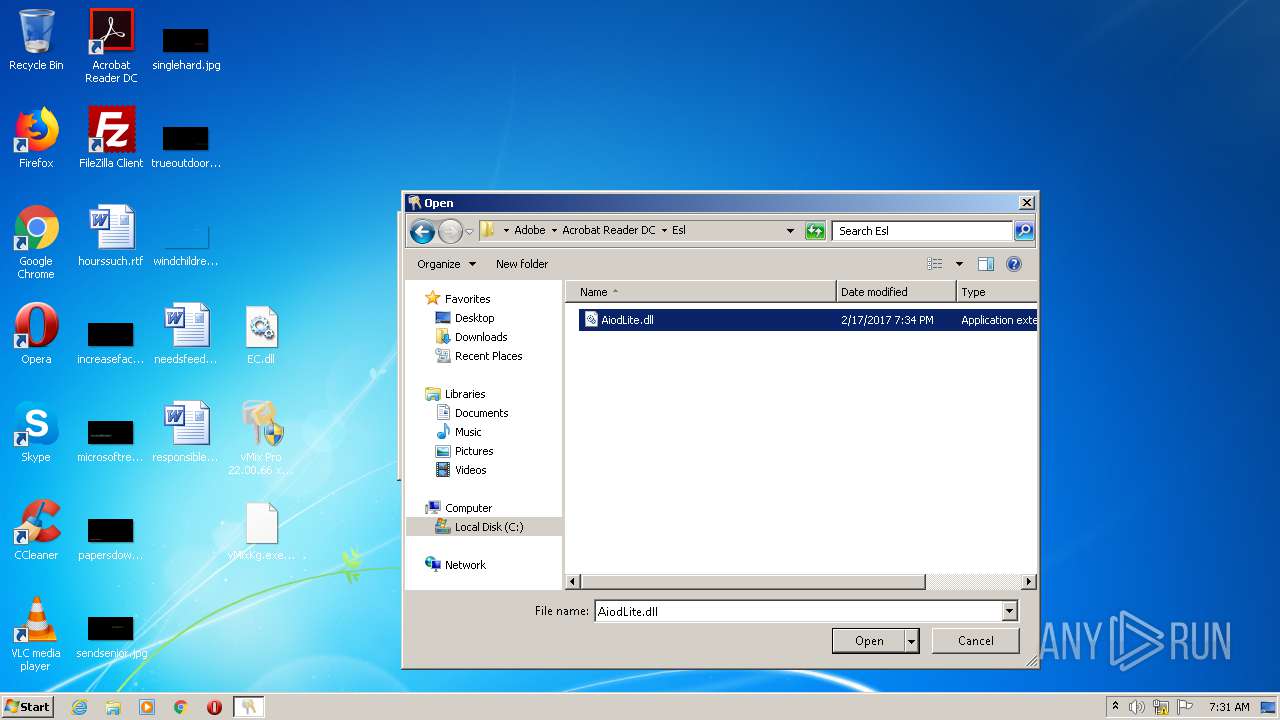Select the responsible document on desktop
The image size is (1280, 720).
(186, 432)
